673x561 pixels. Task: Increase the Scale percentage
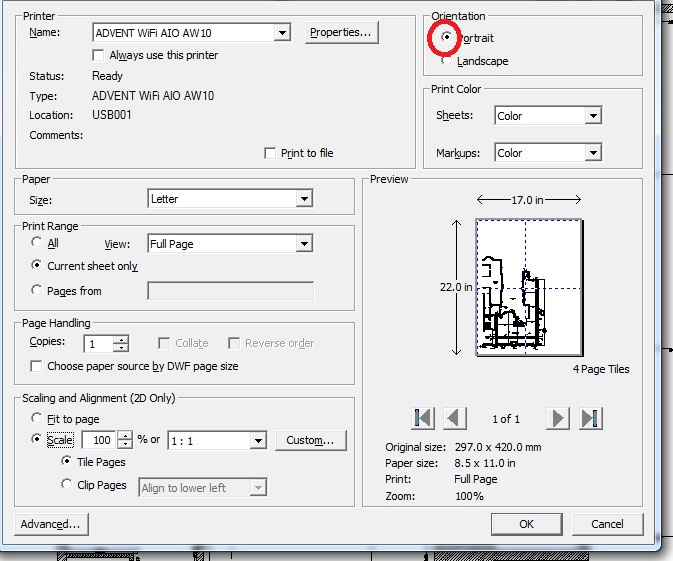[x=125, y=435]
